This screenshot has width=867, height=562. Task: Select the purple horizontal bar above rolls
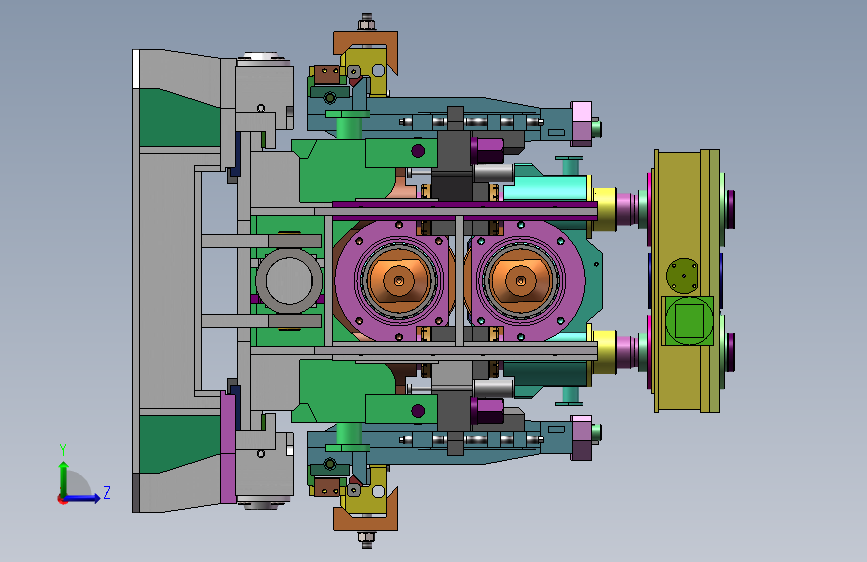tap(464, 205)
